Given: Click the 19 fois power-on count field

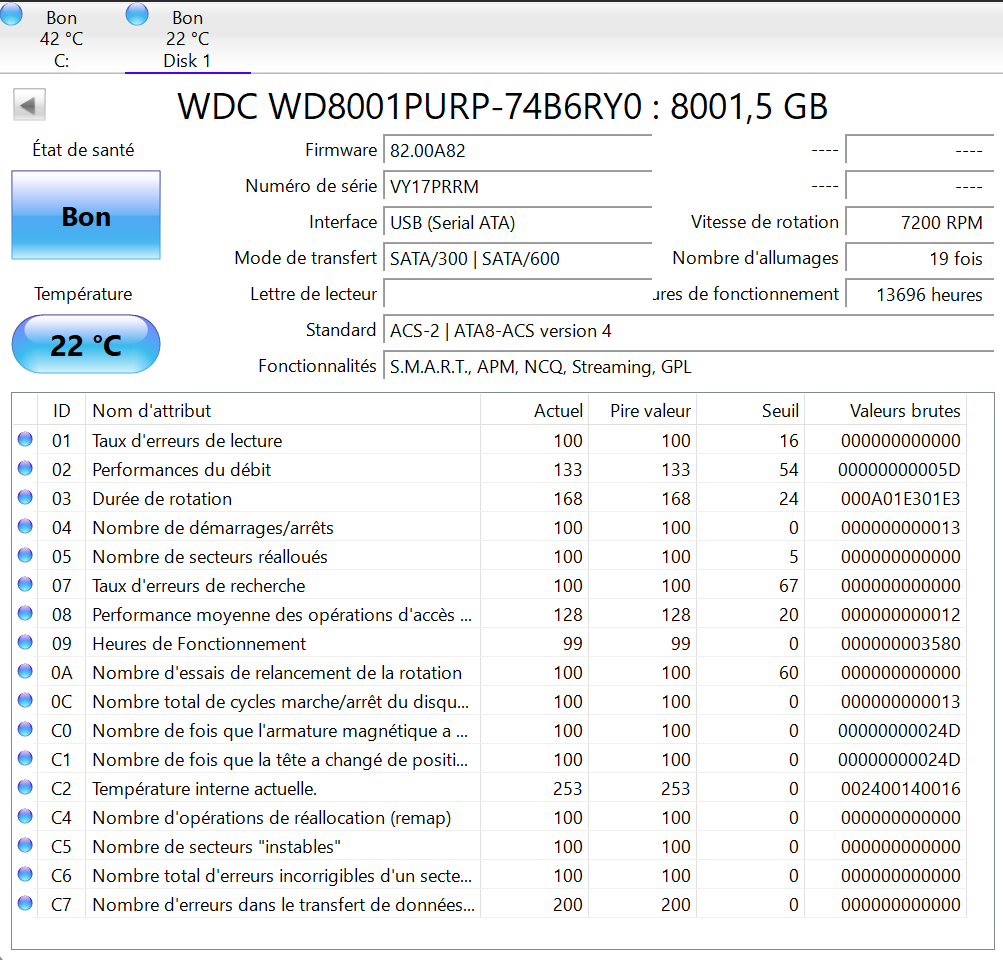Looking at the screenshot, I should pyautogui.click(x=920, y=258).
